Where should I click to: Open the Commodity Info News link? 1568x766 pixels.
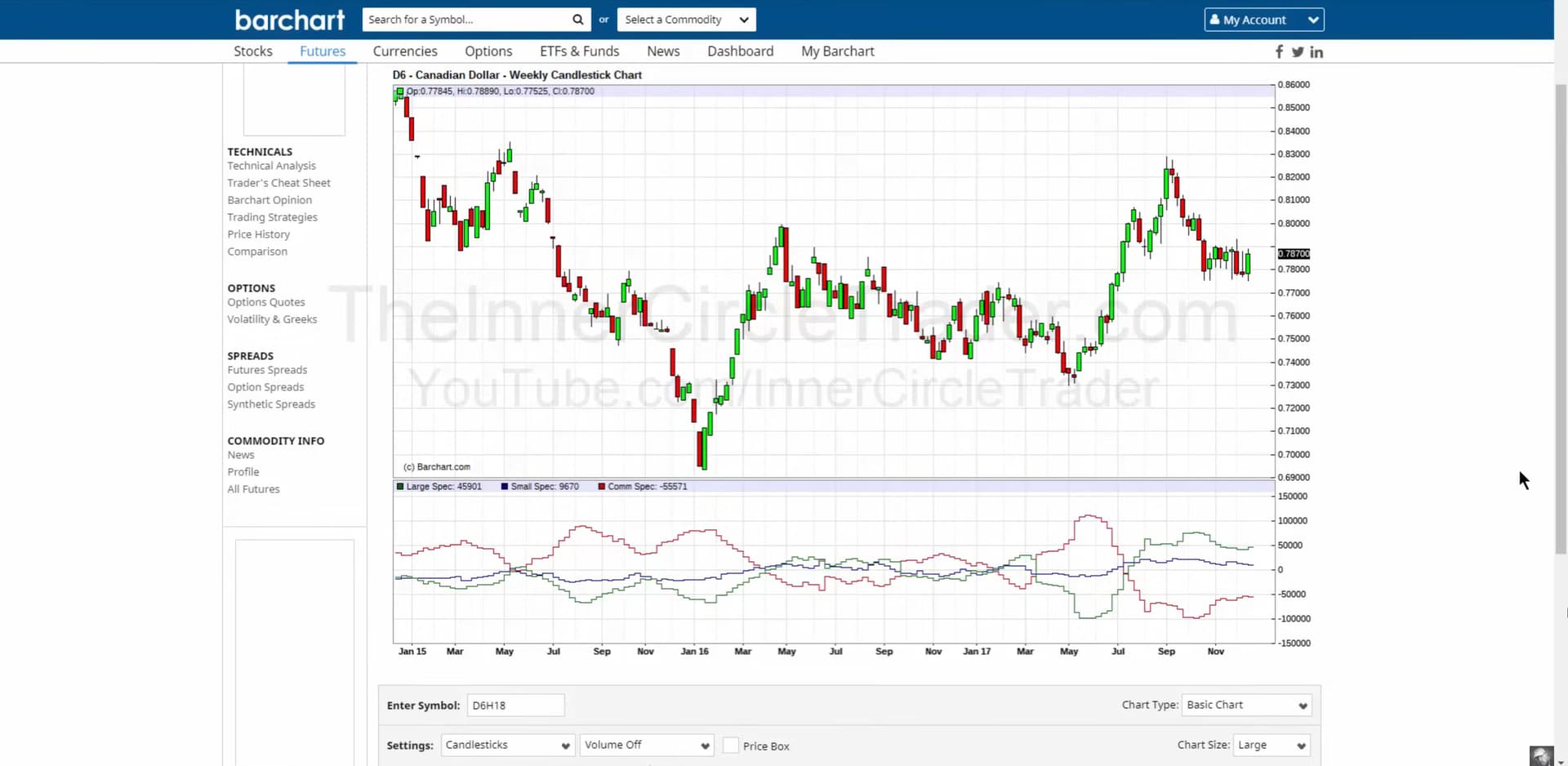coord(241,455)
